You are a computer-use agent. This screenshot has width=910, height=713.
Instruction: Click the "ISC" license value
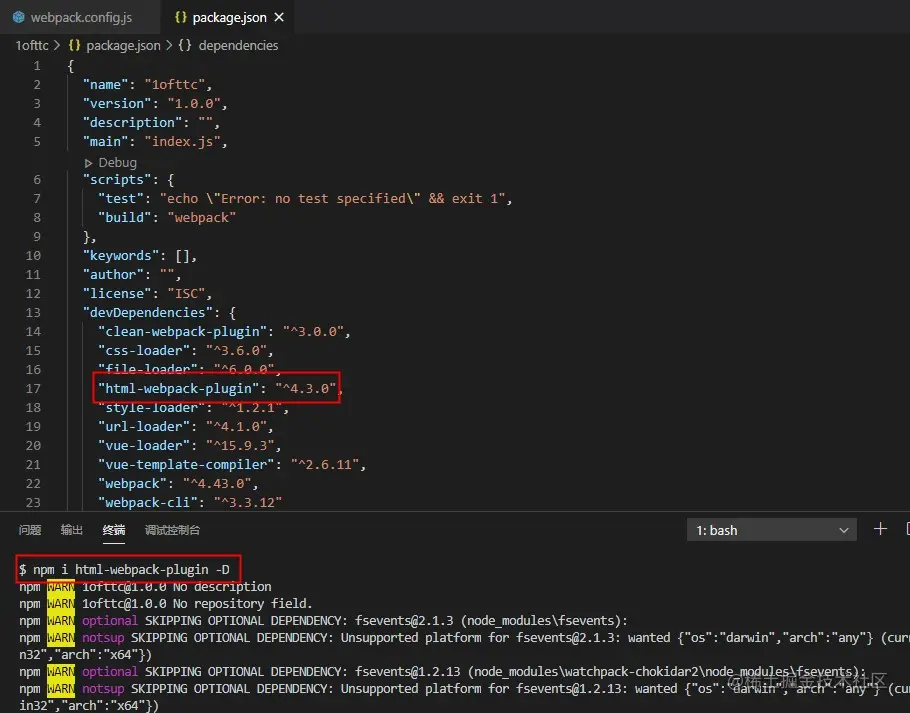pos(186,293)
